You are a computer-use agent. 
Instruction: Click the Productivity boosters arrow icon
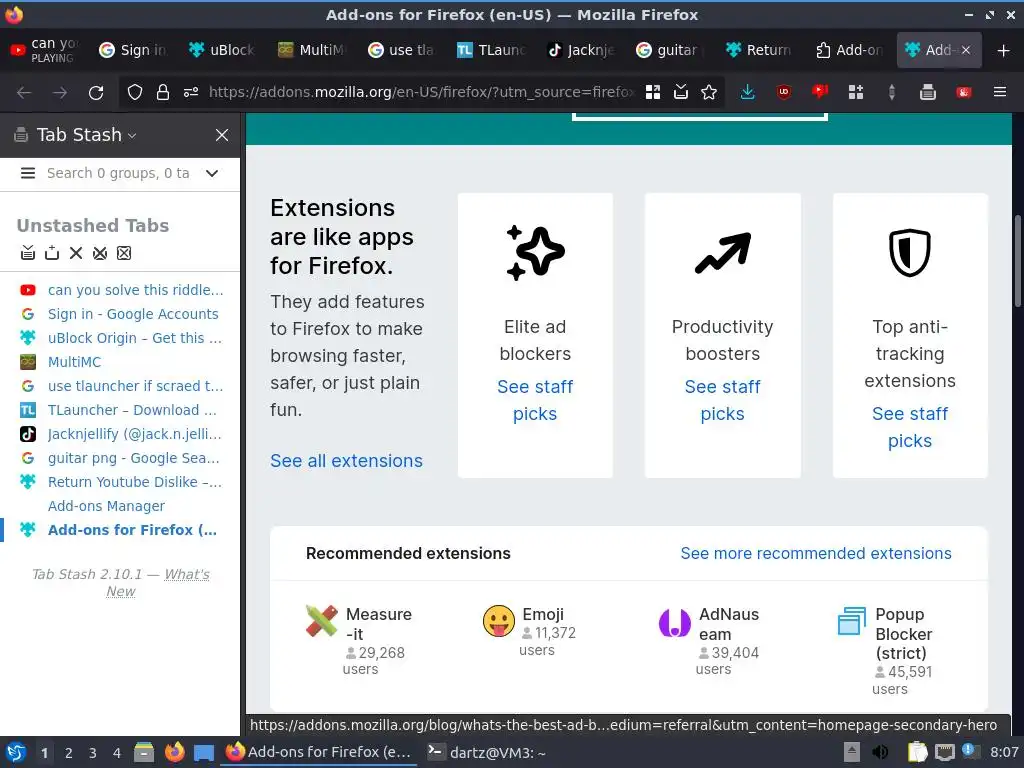[722, 253]
